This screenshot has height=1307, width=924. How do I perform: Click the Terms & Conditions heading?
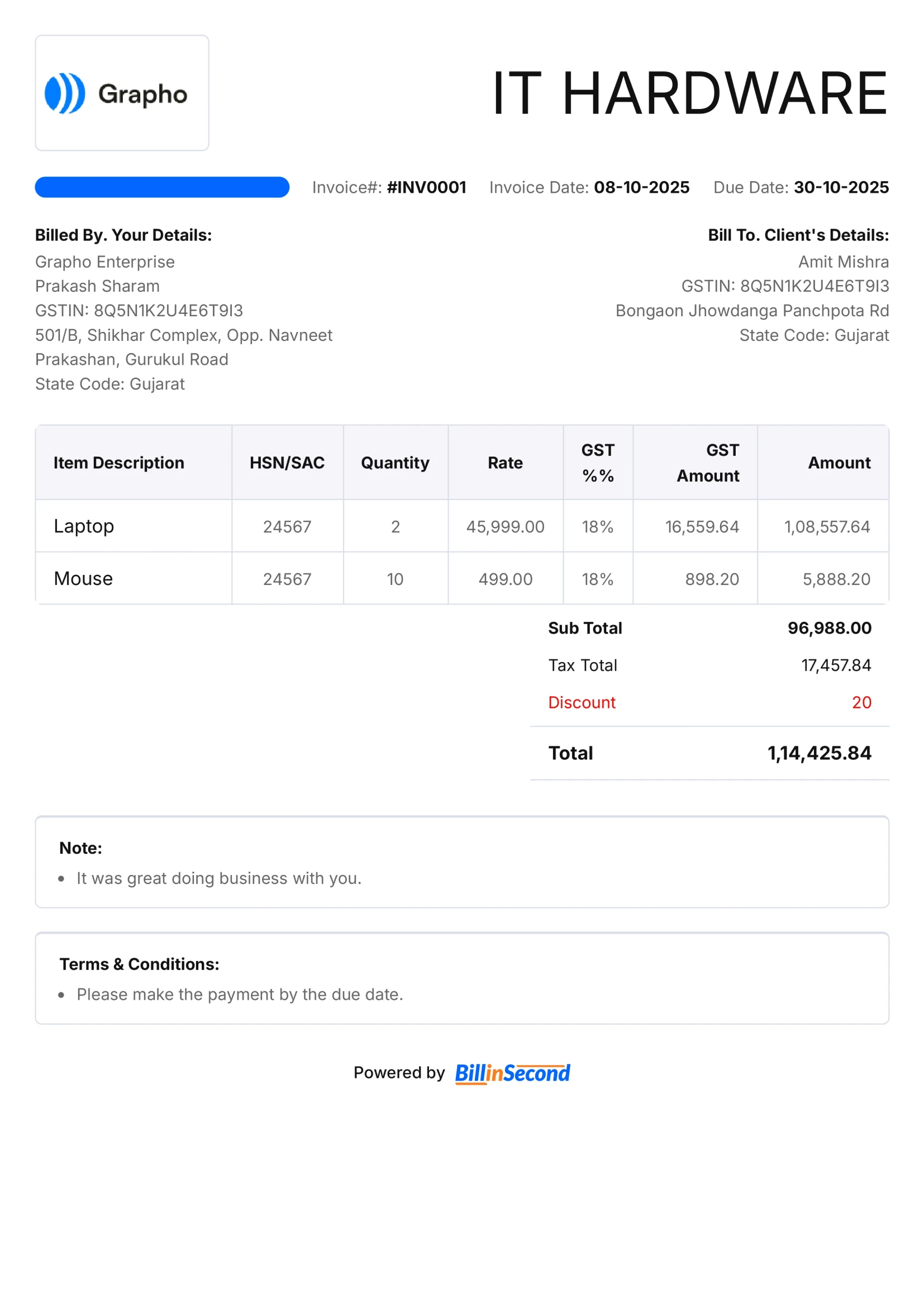140,964
